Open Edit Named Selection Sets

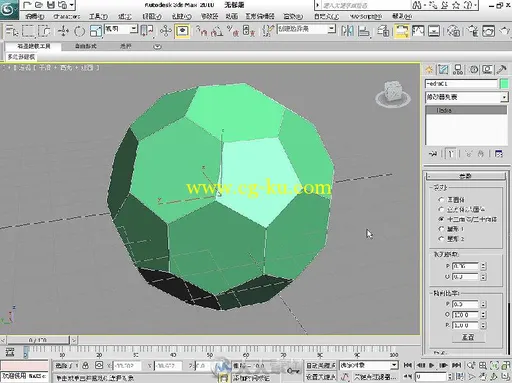[x=268, y=31]
